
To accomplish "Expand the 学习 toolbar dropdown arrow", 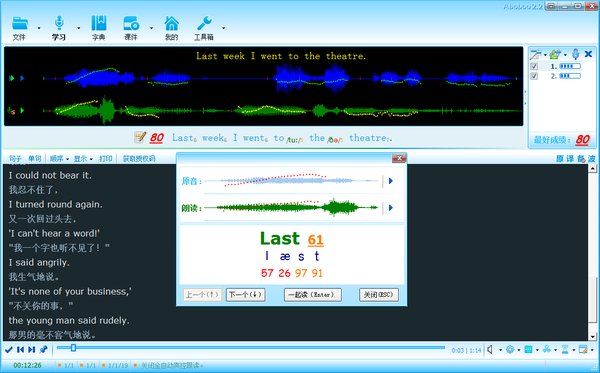I will click(x=79, y=28).
